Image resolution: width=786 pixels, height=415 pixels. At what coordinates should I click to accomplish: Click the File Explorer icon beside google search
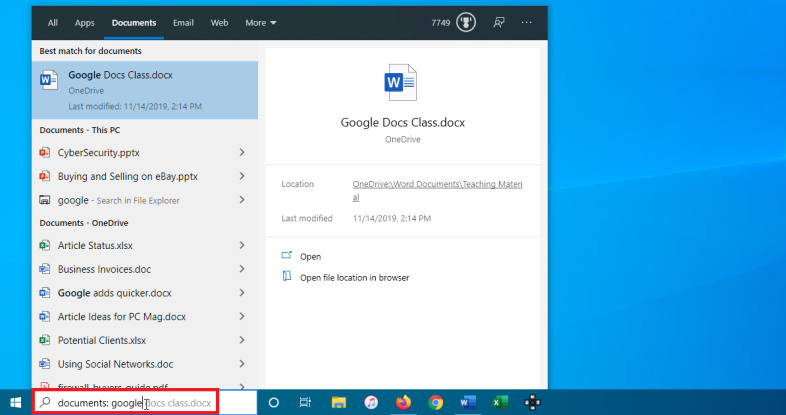tap(45, 200)
